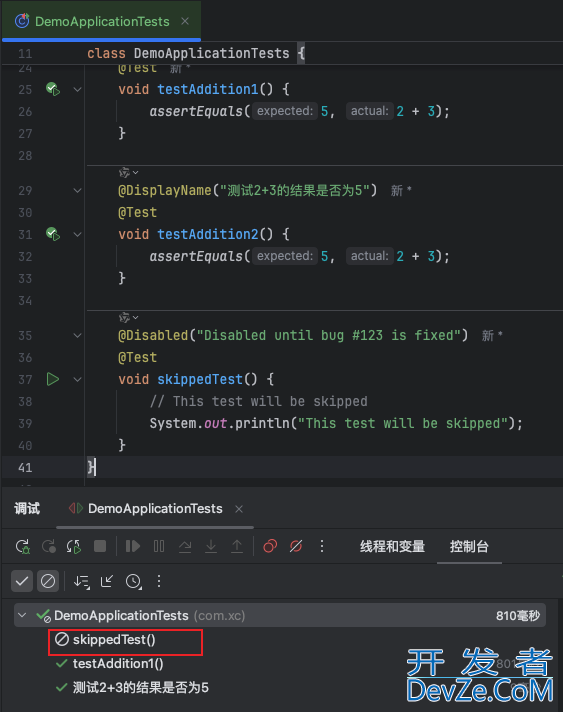The height and width of the screenshot is (712, 563).
Task: Click the collapse all tests icon
Action: click(x=107, y=581)
